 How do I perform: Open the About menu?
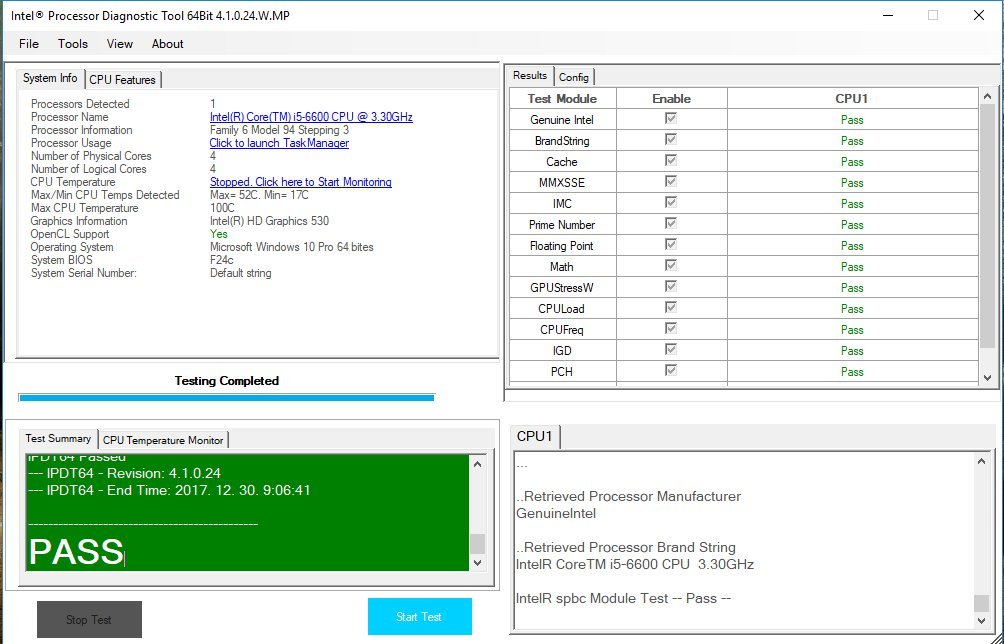pyautogui.click(x=167, y=44)
